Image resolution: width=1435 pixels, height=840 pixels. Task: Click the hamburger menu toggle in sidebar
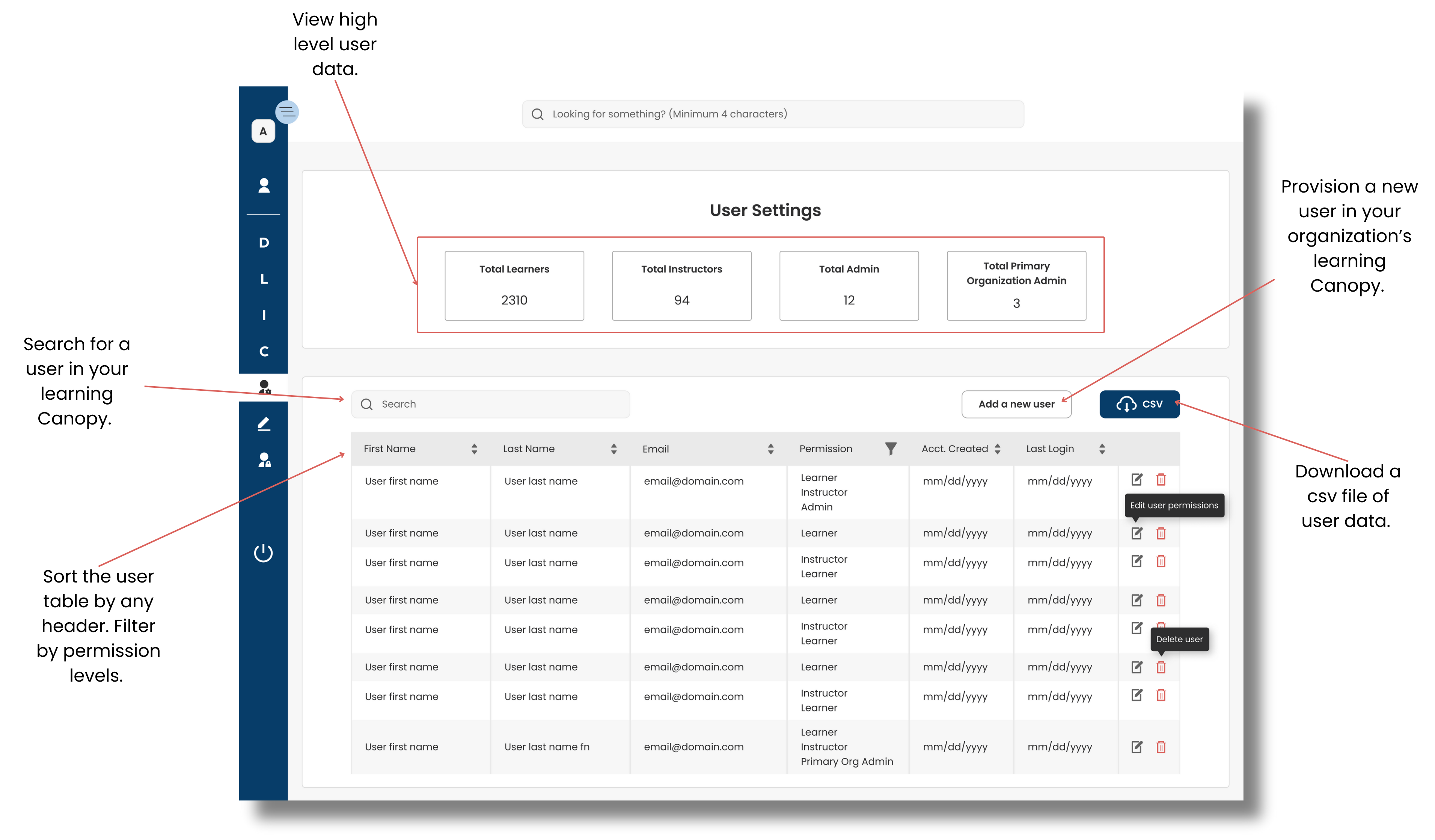(286, 112)
